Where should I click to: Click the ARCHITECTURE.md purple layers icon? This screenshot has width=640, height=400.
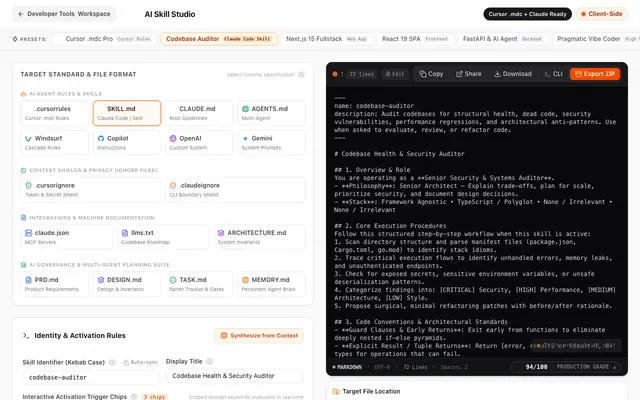[221, 233]
